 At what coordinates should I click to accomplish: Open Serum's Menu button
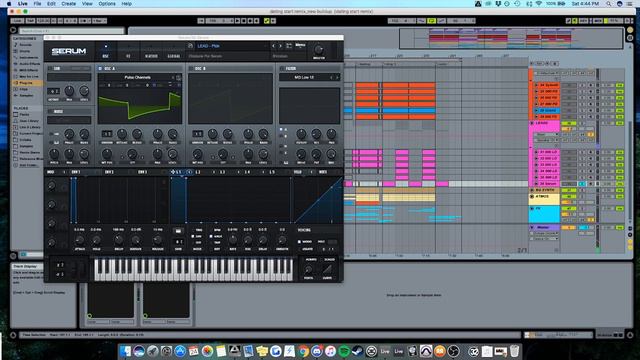pyautogui.click(x=300, y=45)
